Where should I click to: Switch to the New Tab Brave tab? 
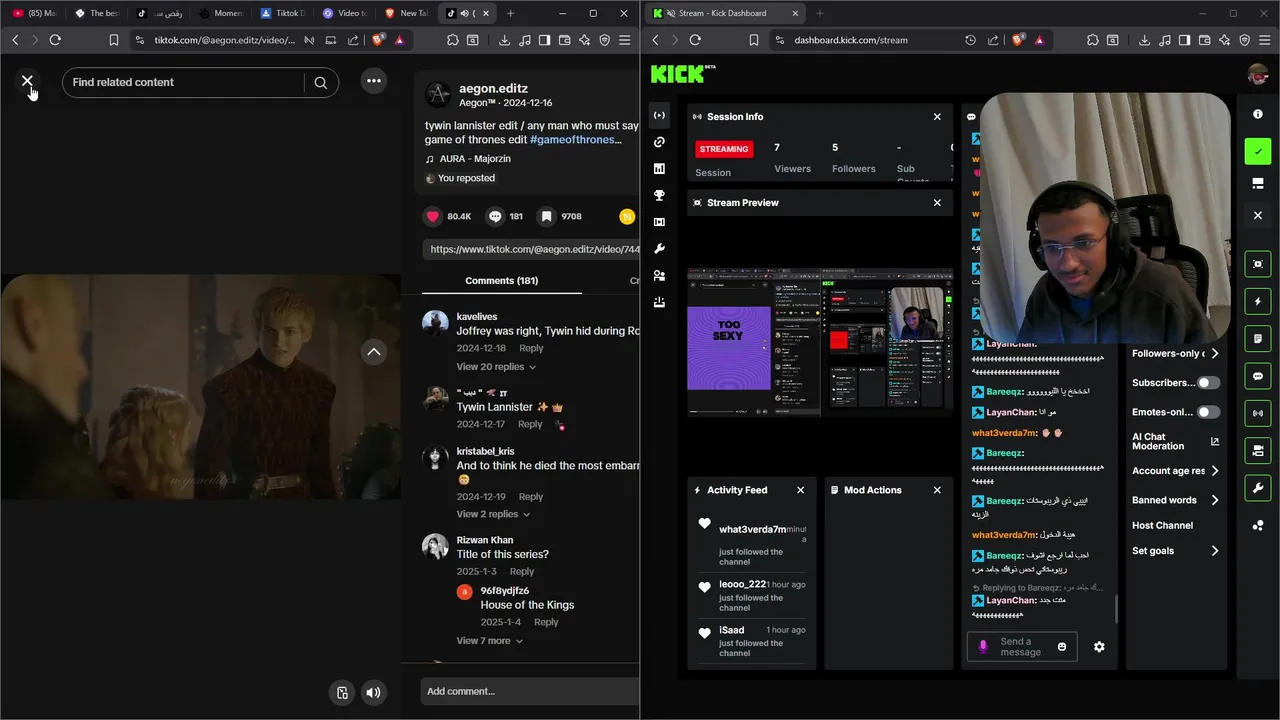407,13
